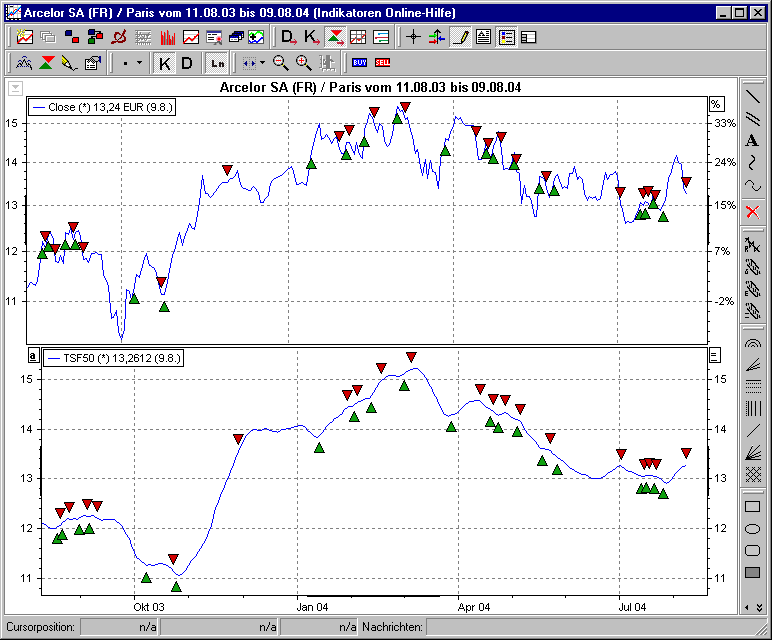The image size is (772, 640).
Task: Expand the drawing toolbar overflow chevron
Action: pos(752,607)
